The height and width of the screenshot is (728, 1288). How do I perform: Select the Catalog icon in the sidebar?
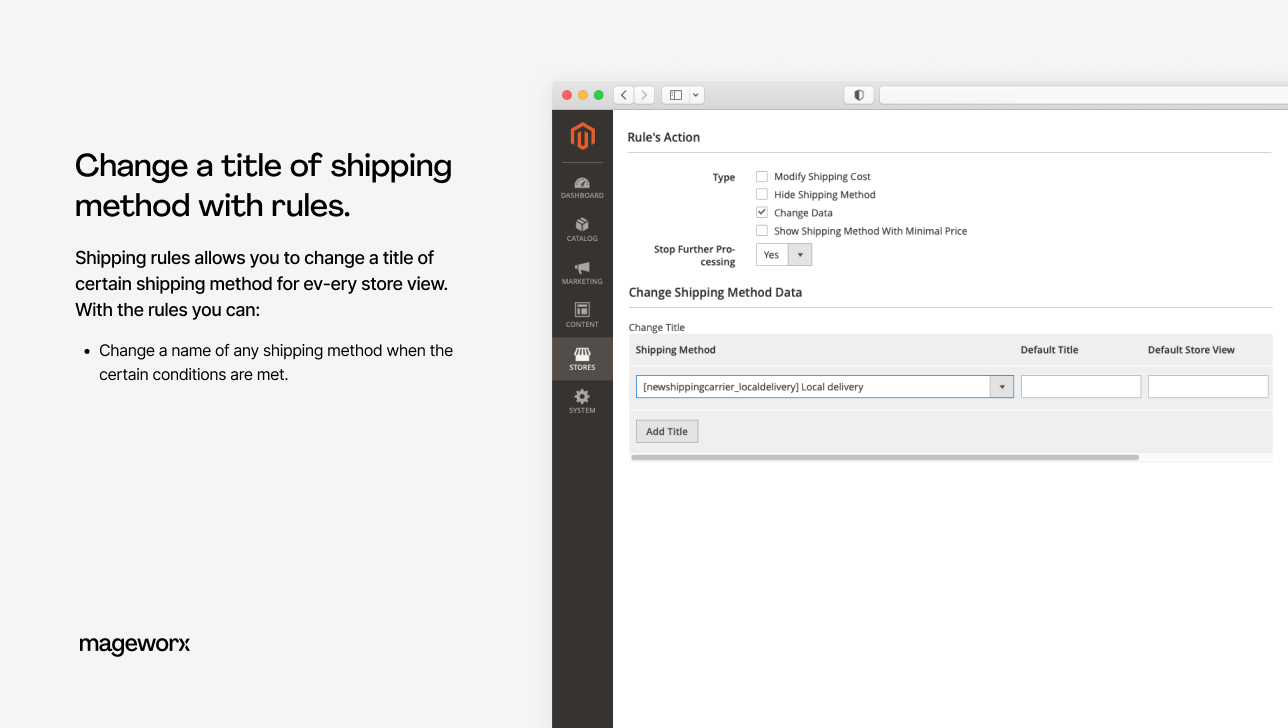(x=582, y=229)
